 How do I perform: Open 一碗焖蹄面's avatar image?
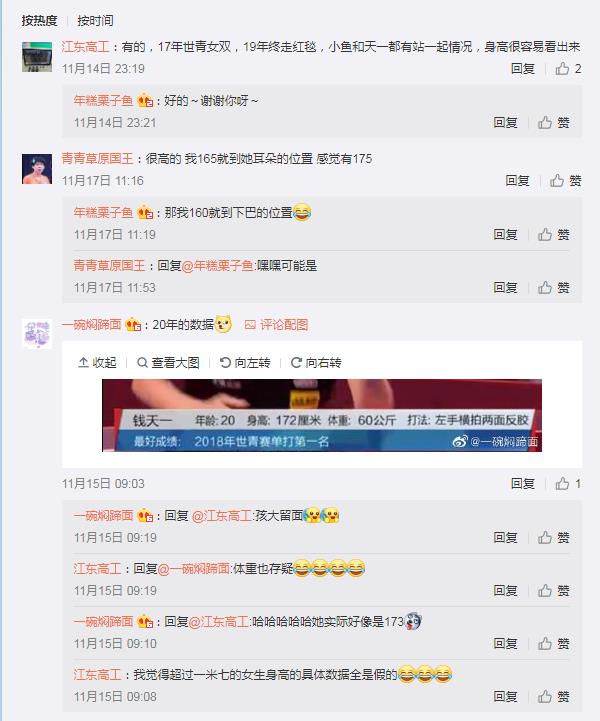[37, 334]
